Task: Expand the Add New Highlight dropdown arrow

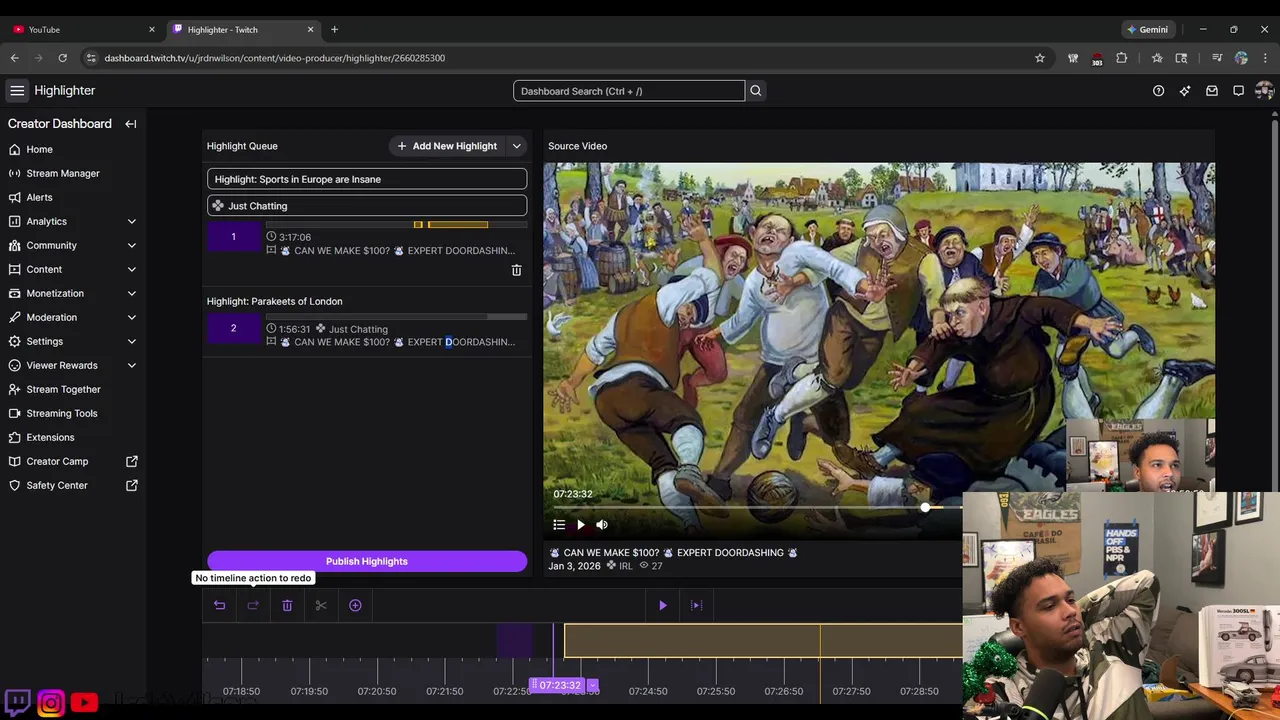Action: click(517, 146)
